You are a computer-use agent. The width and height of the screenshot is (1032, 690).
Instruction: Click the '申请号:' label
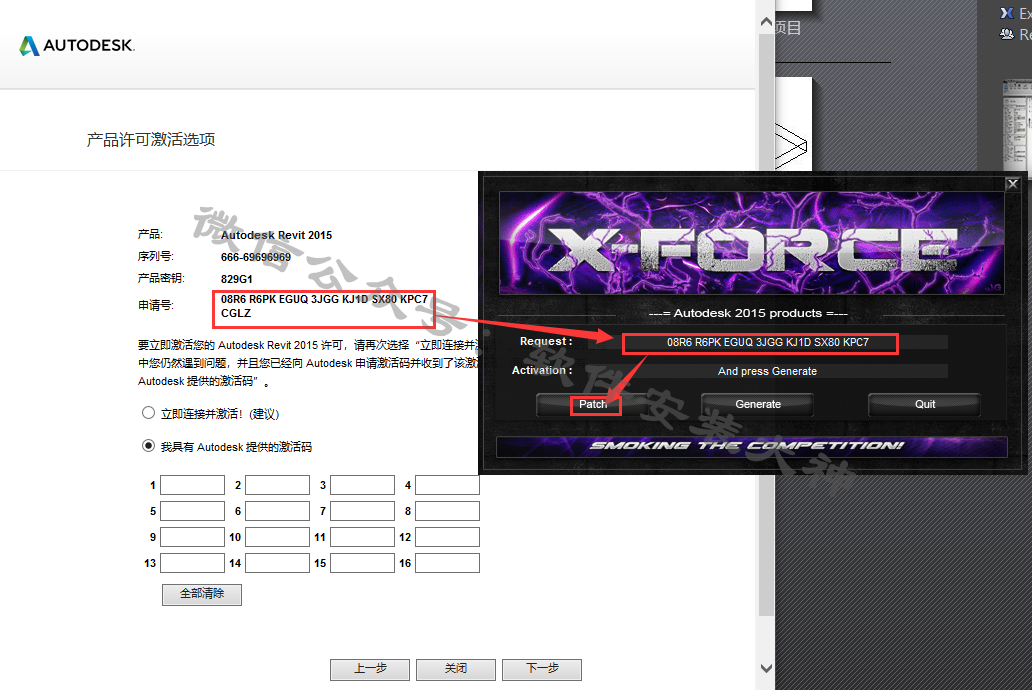(155, 305)
